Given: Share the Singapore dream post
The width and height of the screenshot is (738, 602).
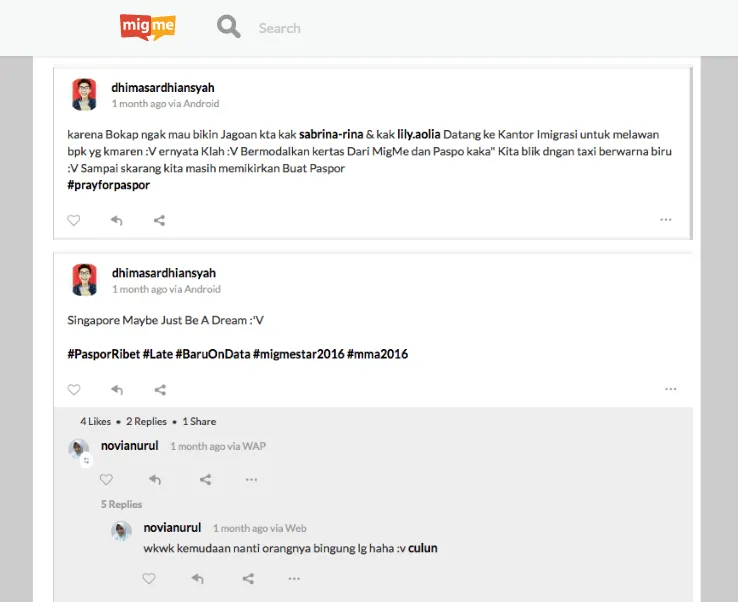Looking at the screenshot, I should [160, 390].
